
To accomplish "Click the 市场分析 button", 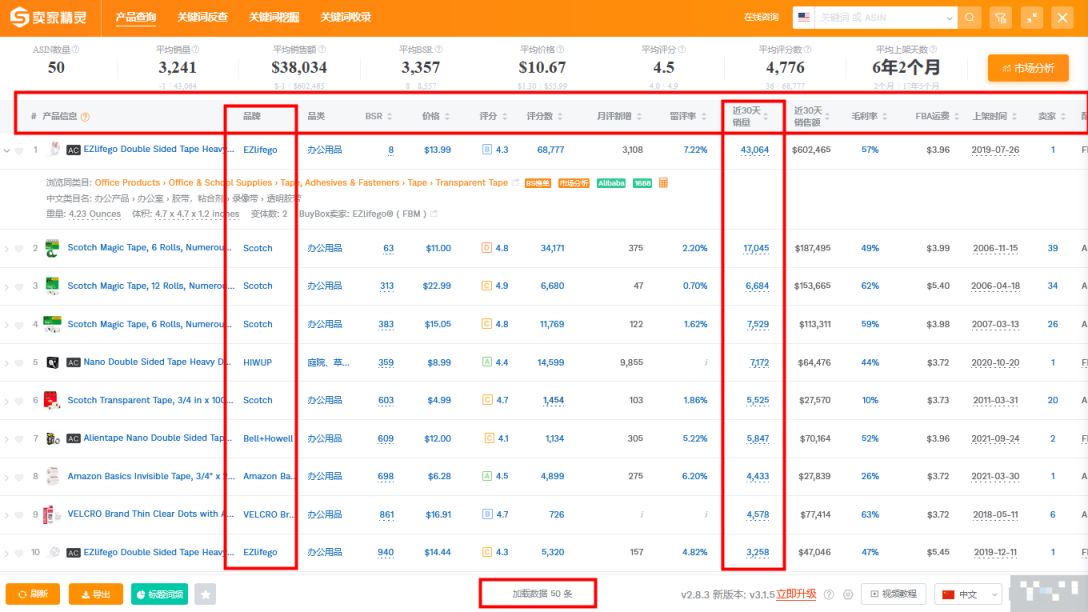I will click(1028, 68).
